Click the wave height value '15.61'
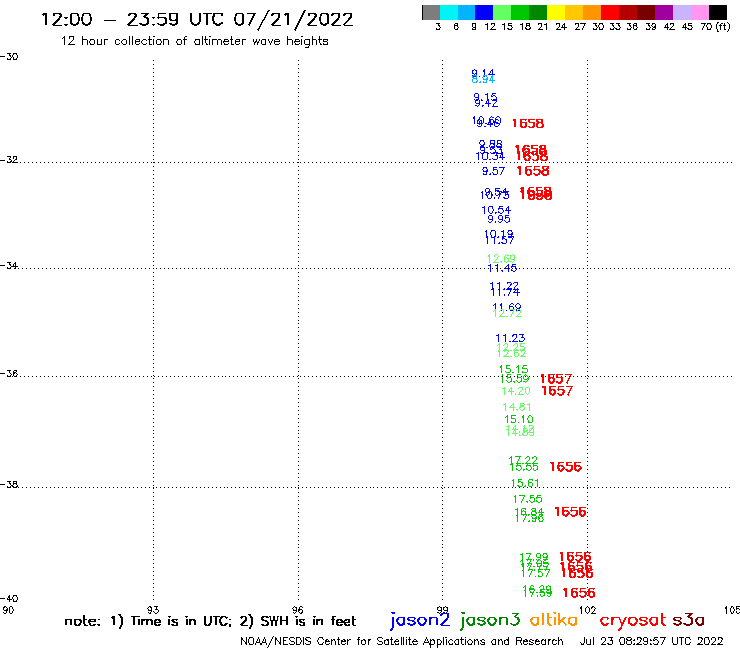Viewport: 740px width, 650px height. click(525, 483)
